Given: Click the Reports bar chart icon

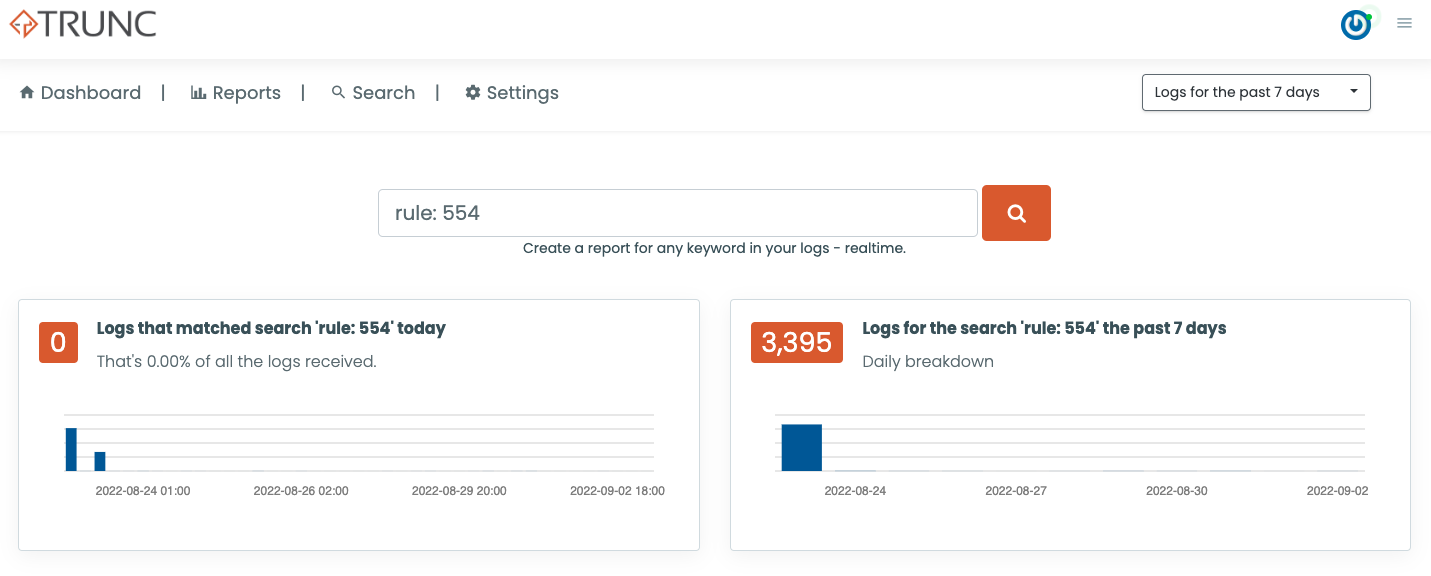Looking at the screenshot, I should click(x=198, y=92).
